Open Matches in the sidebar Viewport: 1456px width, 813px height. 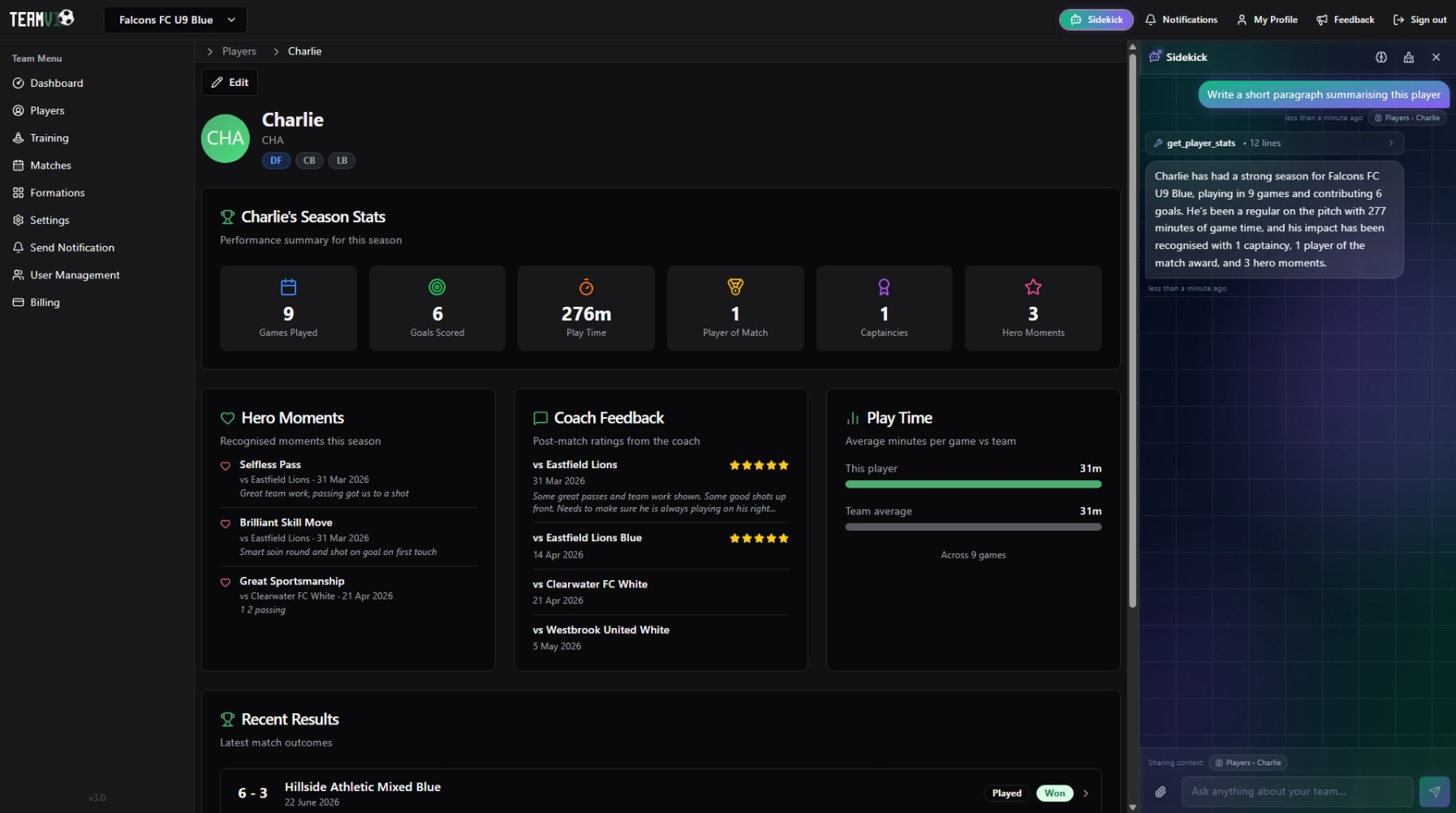(x=50, y=166)
